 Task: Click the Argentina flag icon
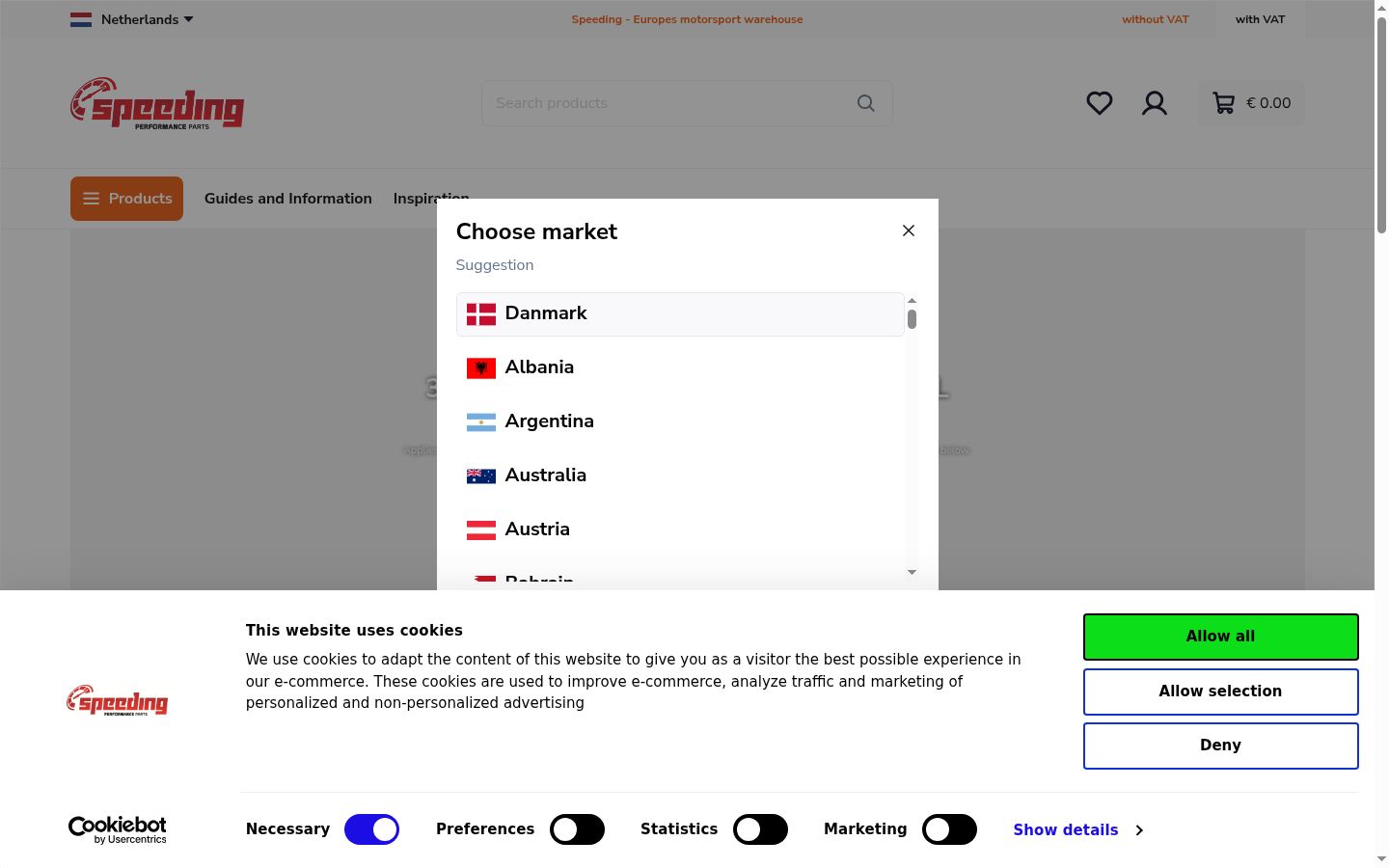tap(481, 422)
